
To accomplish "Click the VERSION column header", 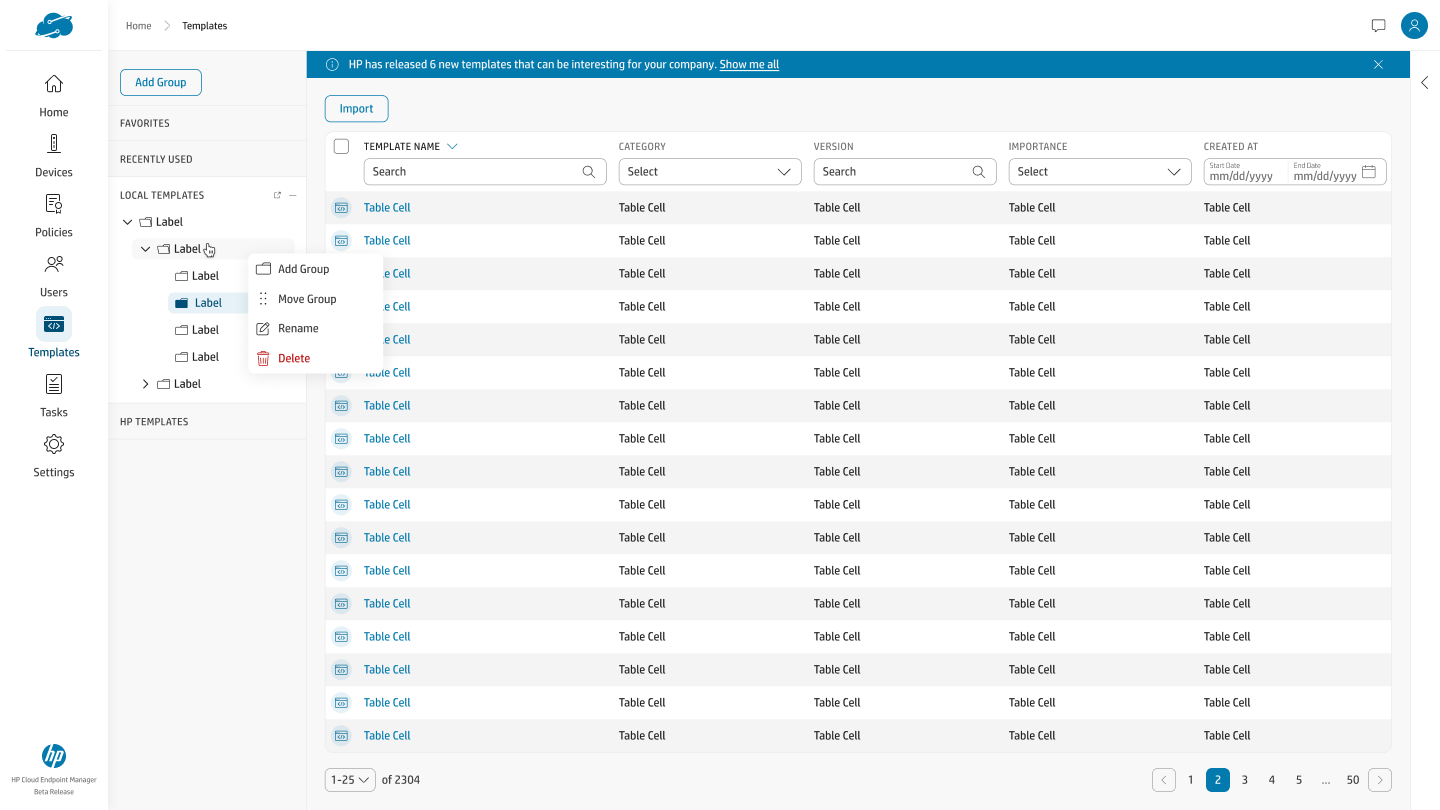I will (834, 146).
